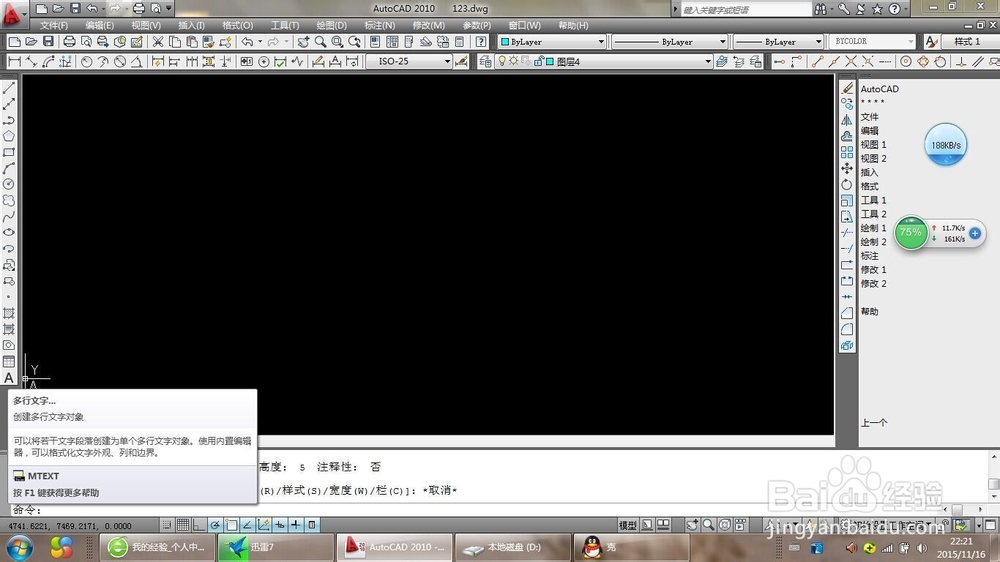
Task: Click the 模型 model space button
Action: coord(628,525)
